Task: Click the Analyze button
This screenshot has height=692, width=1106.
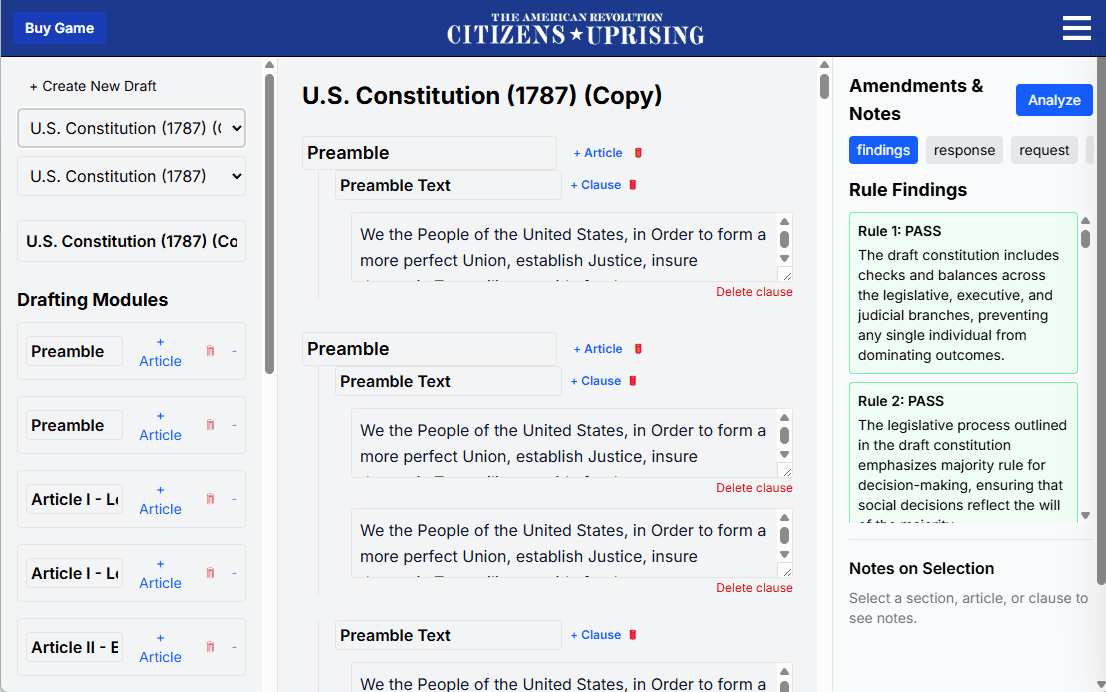Action: click(x=1054, y=100)
